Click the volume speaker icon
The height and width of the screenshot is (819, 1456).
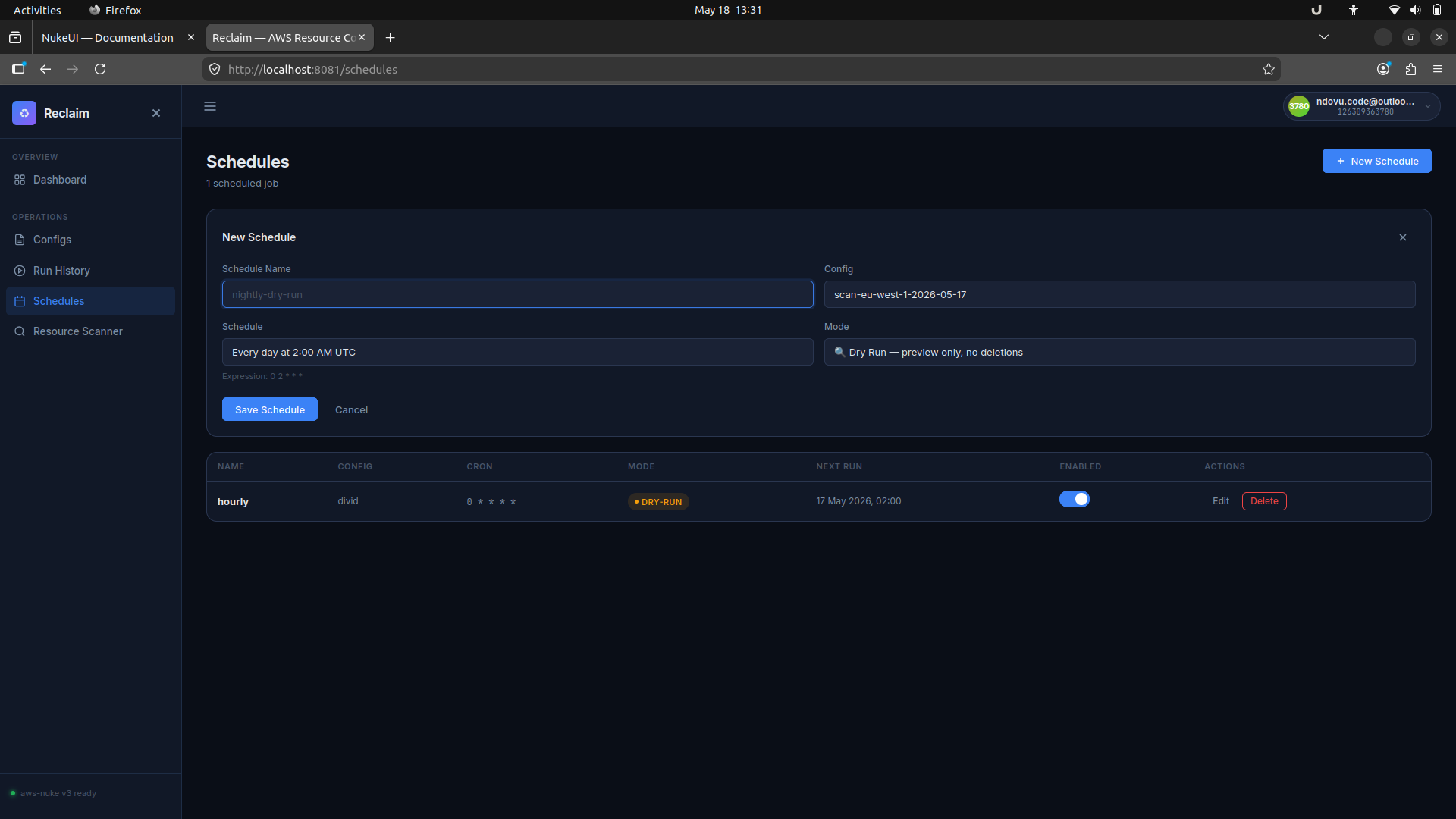click(1415, 10)
